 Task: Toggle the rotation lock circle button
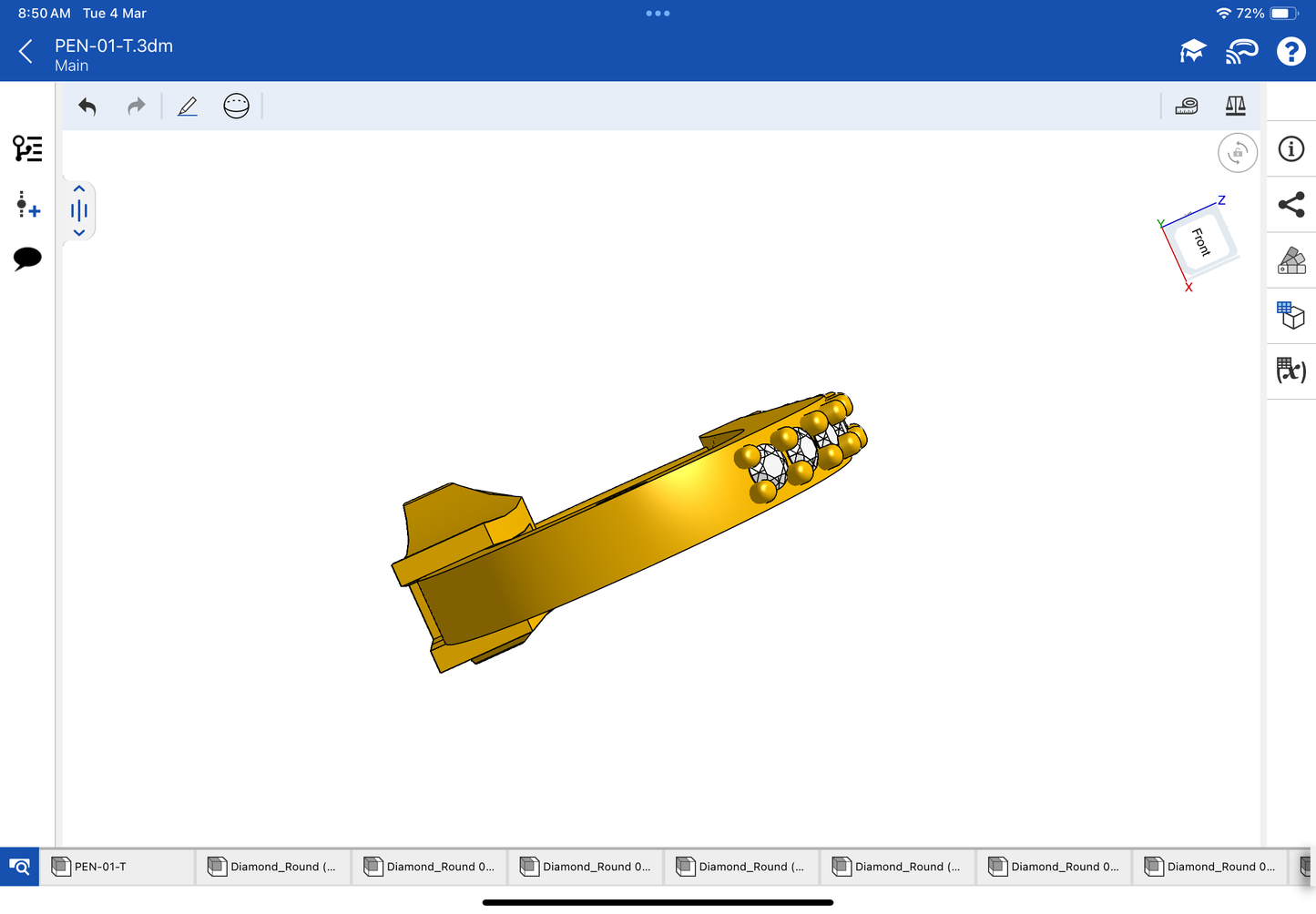(1238, 153)
